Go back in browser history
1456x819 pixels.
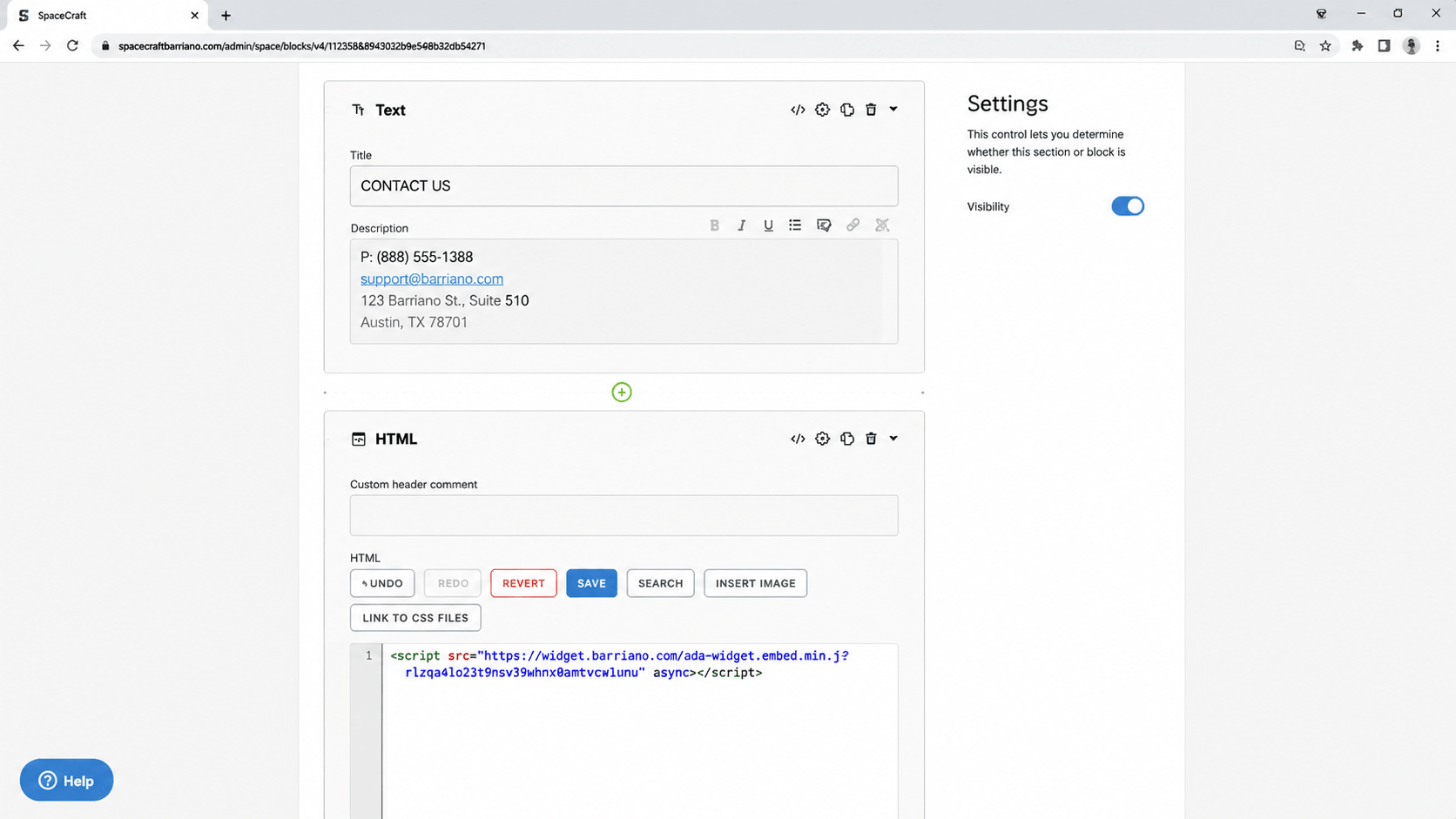(18, 46)
